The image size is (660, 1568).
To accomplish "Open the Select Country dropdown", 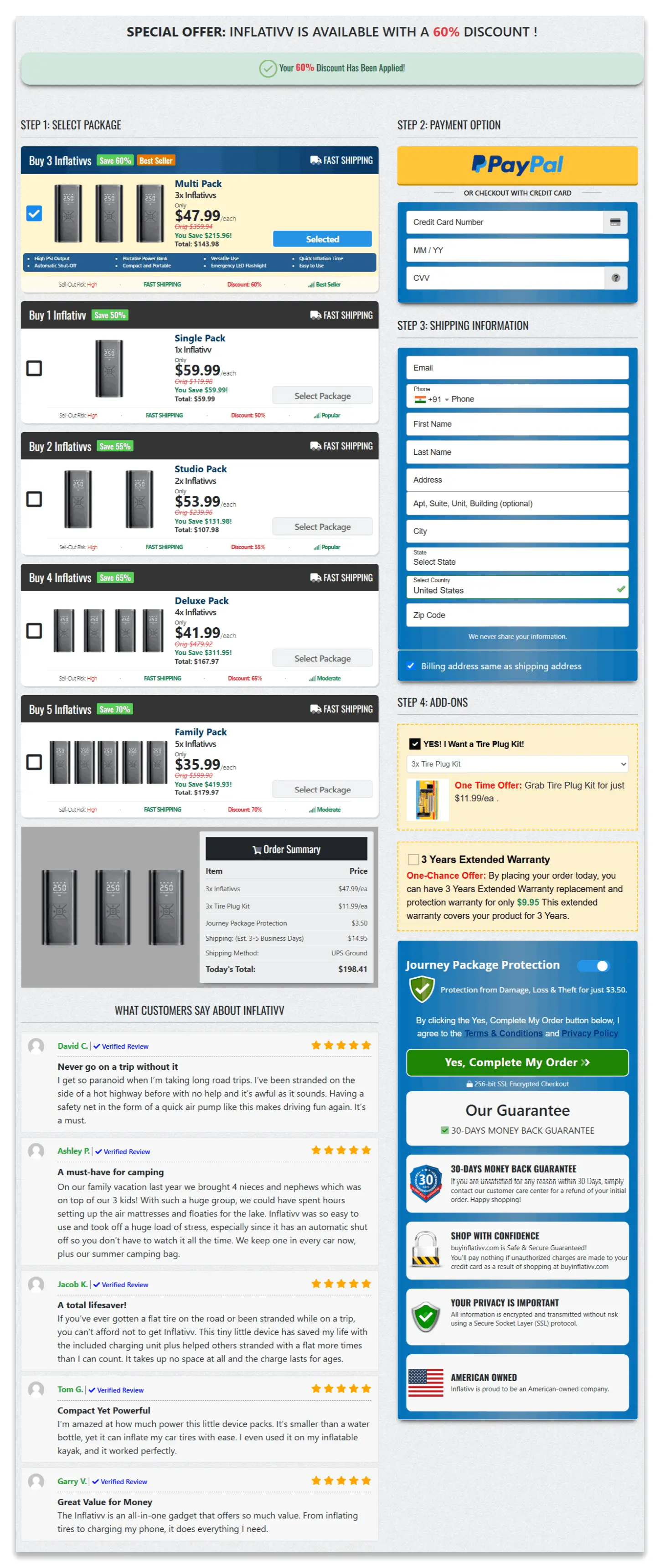I will coord(517,587).
